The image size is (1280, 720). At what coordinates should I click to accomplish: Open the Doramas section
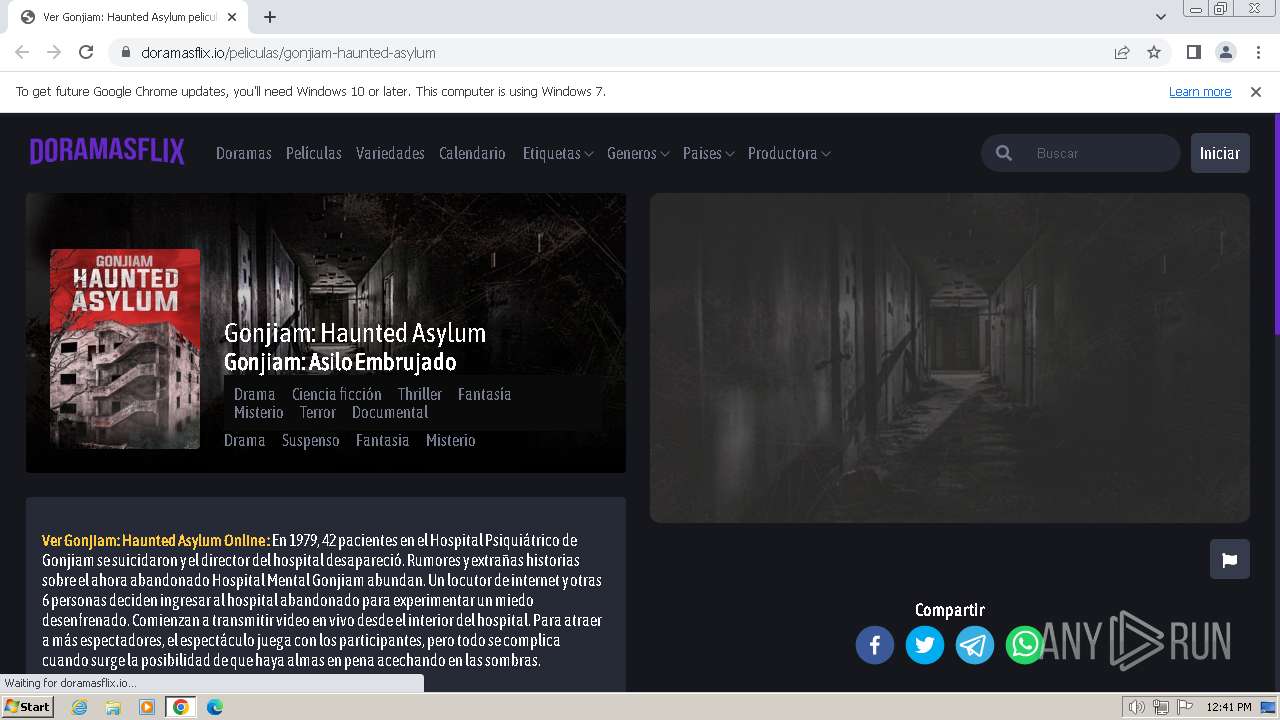244,153
